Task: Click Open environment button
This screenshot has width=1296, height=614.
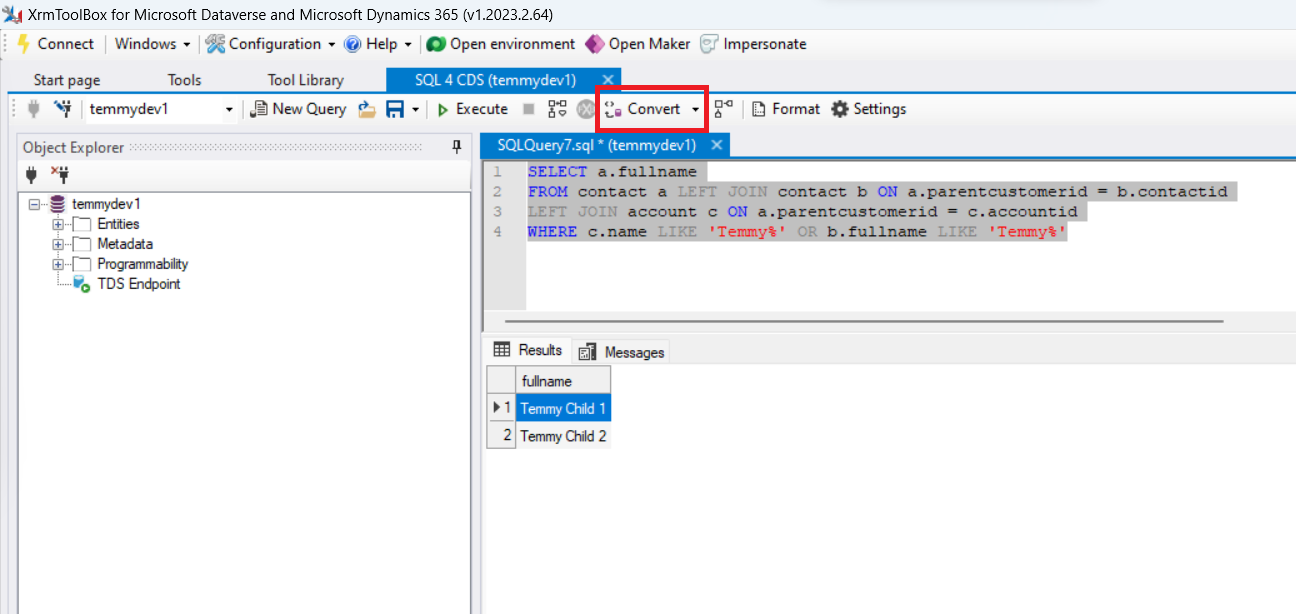Action: (501, 44)
